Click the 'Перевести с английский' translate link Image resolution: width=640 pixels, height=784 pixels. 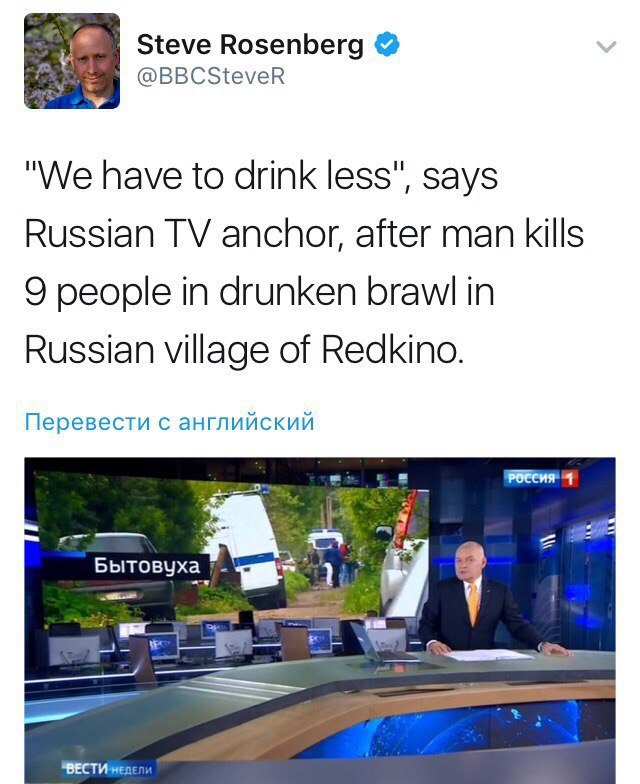170,422
